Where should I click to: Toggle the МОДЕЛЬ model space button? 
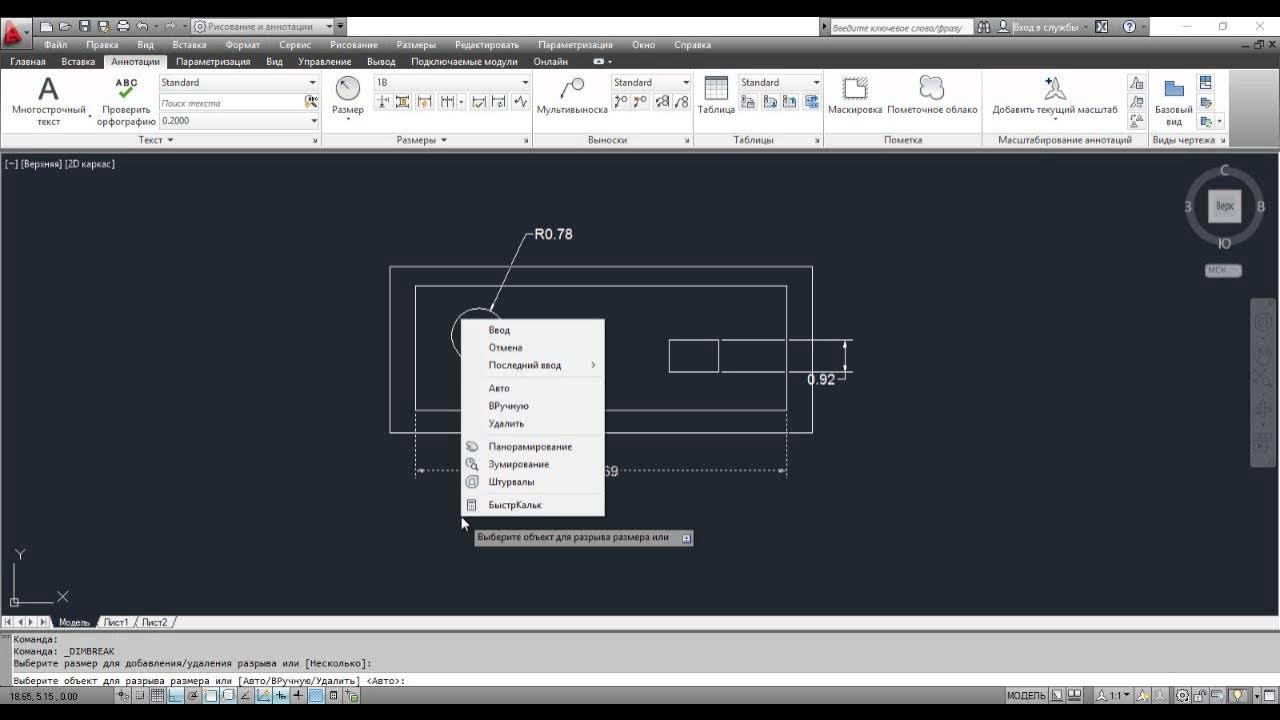(x=1026, y=696)
